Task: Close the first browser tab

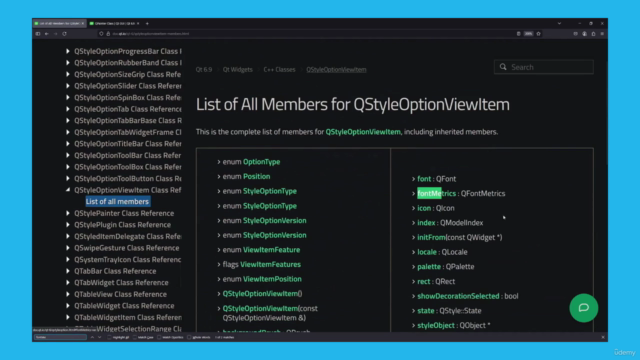Action: pos(82,24)
